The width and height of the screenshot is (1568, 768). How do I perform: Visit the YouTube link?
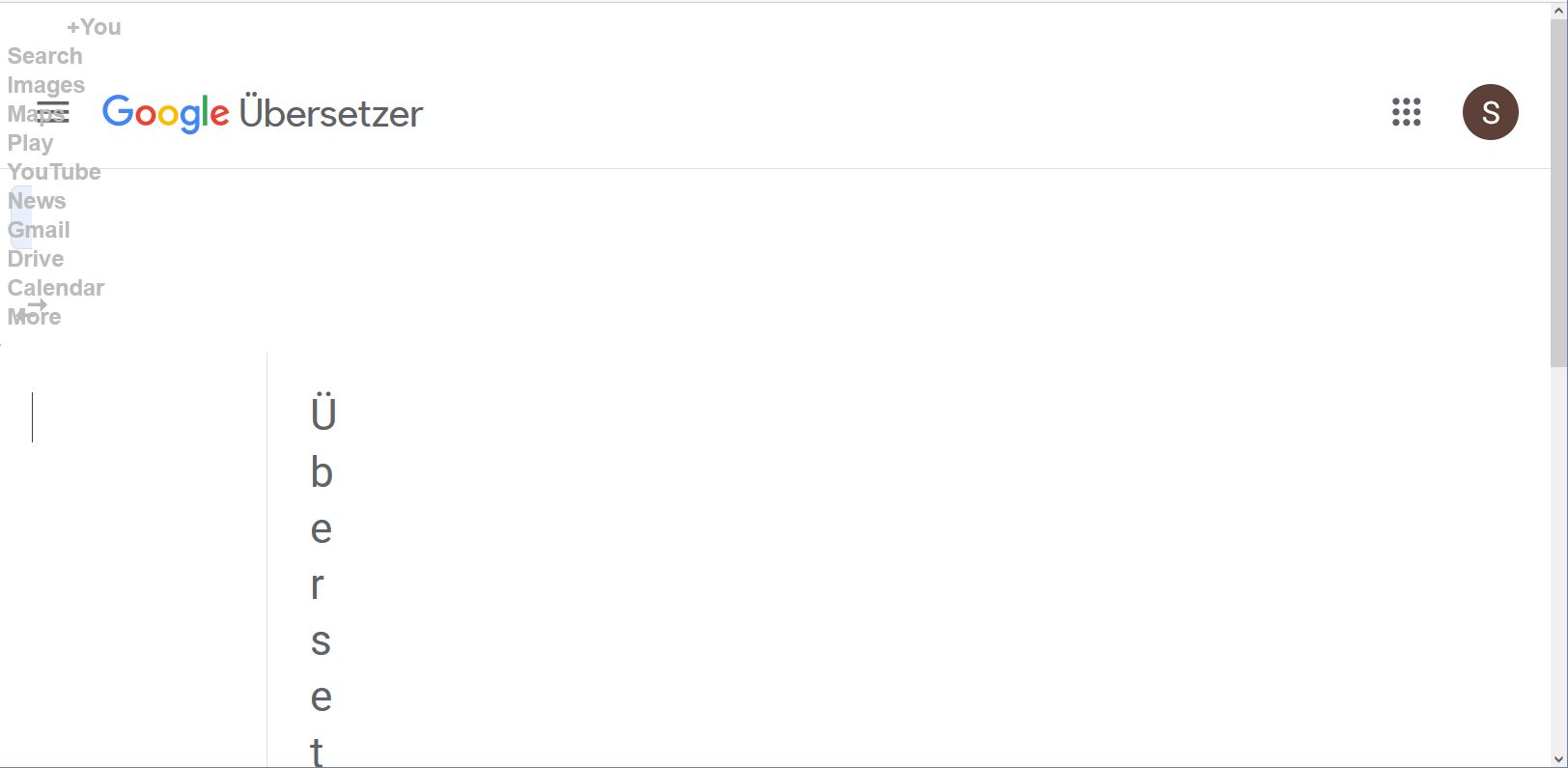pos(54,172)
